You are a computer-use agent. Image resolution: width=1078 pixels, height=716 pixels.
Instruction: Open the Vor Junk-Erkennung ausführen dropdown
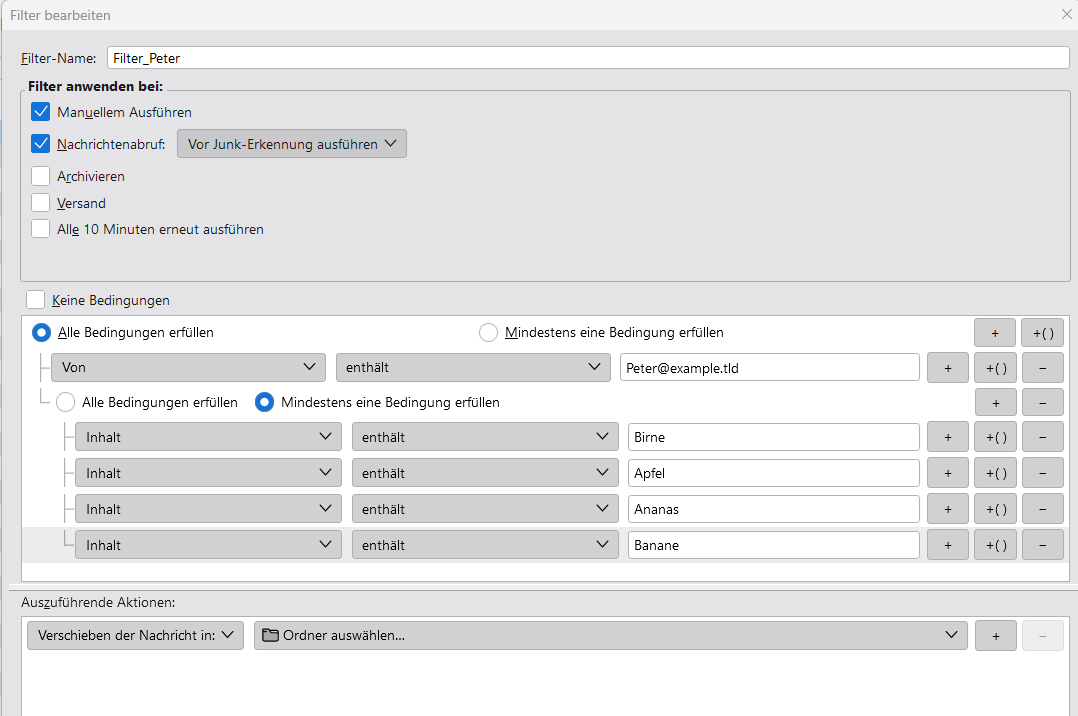tap(292, 144)
